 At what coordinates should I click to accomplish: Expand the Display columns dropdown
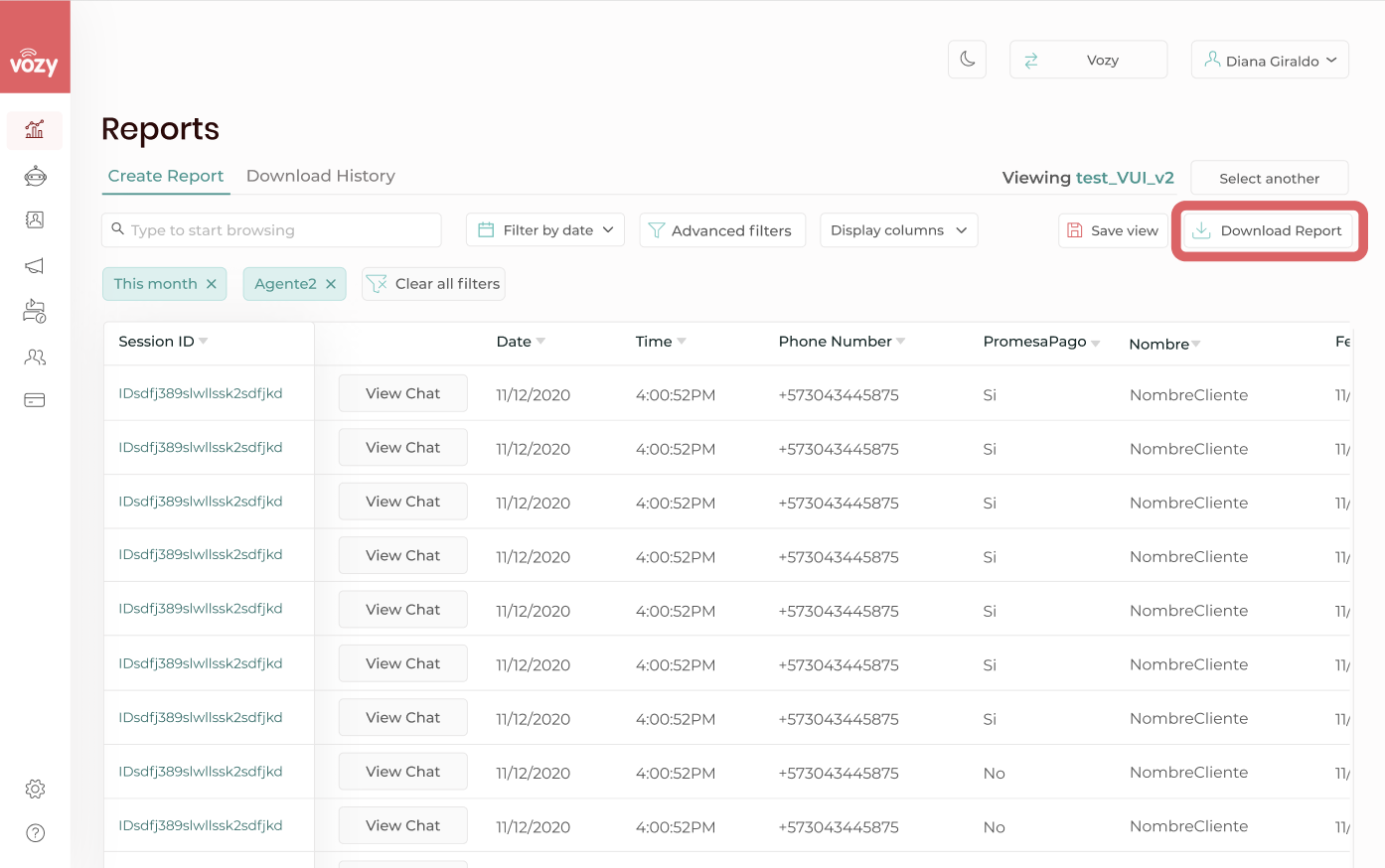[898, 229]
